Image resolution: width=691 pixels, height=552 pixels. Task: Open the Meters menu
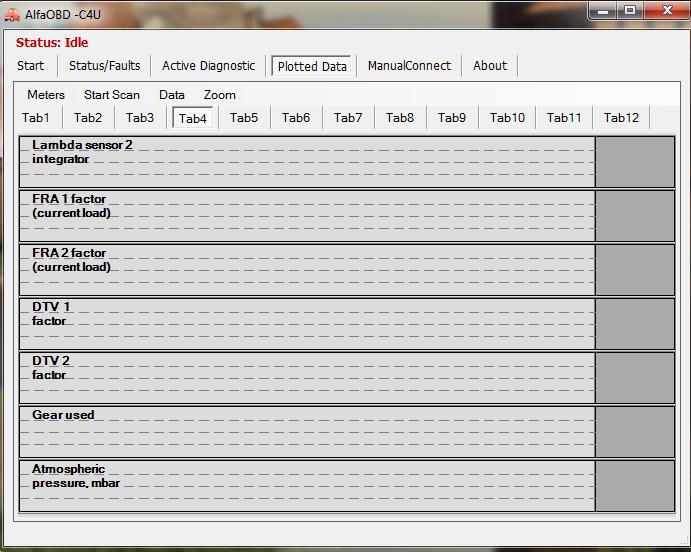(x=46, y=95)
